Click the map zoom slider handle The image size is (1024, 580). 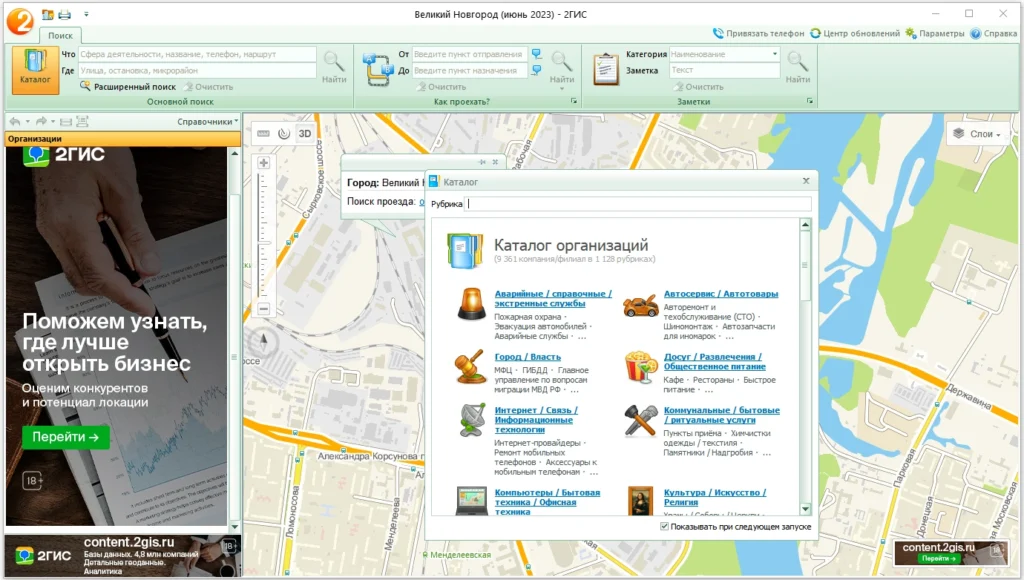point(264,242)
